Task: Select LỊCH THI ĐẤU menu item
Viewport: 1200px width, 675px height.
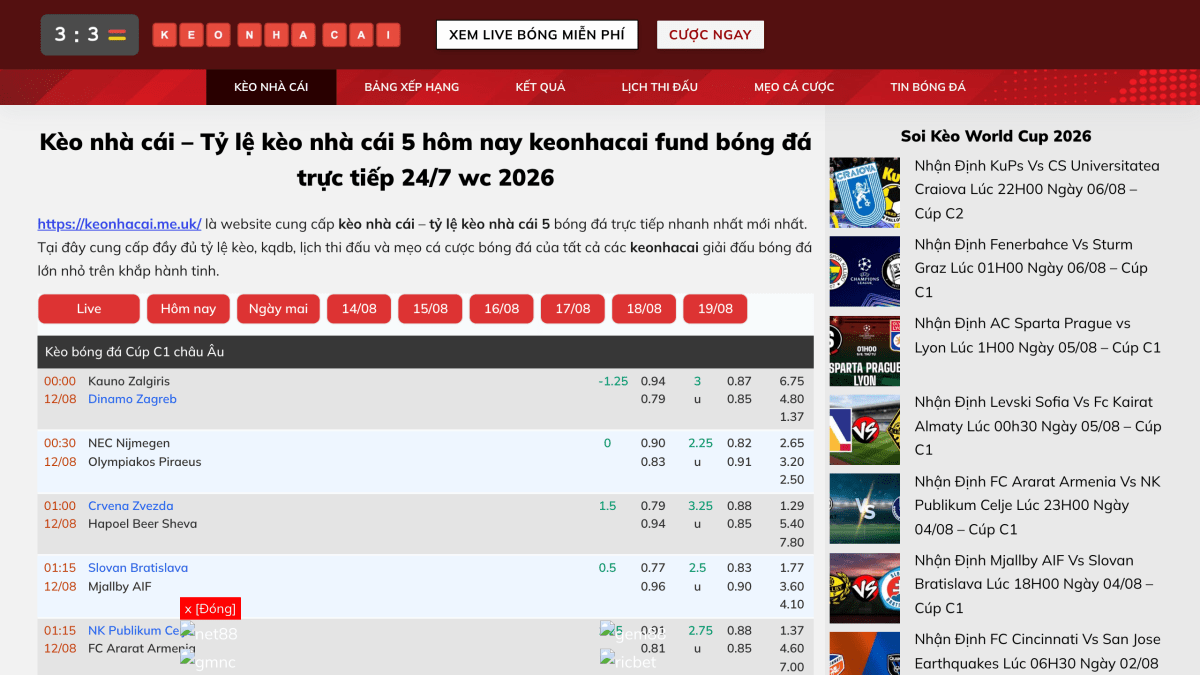Action: pyautogui.click(x=659, y=87)
